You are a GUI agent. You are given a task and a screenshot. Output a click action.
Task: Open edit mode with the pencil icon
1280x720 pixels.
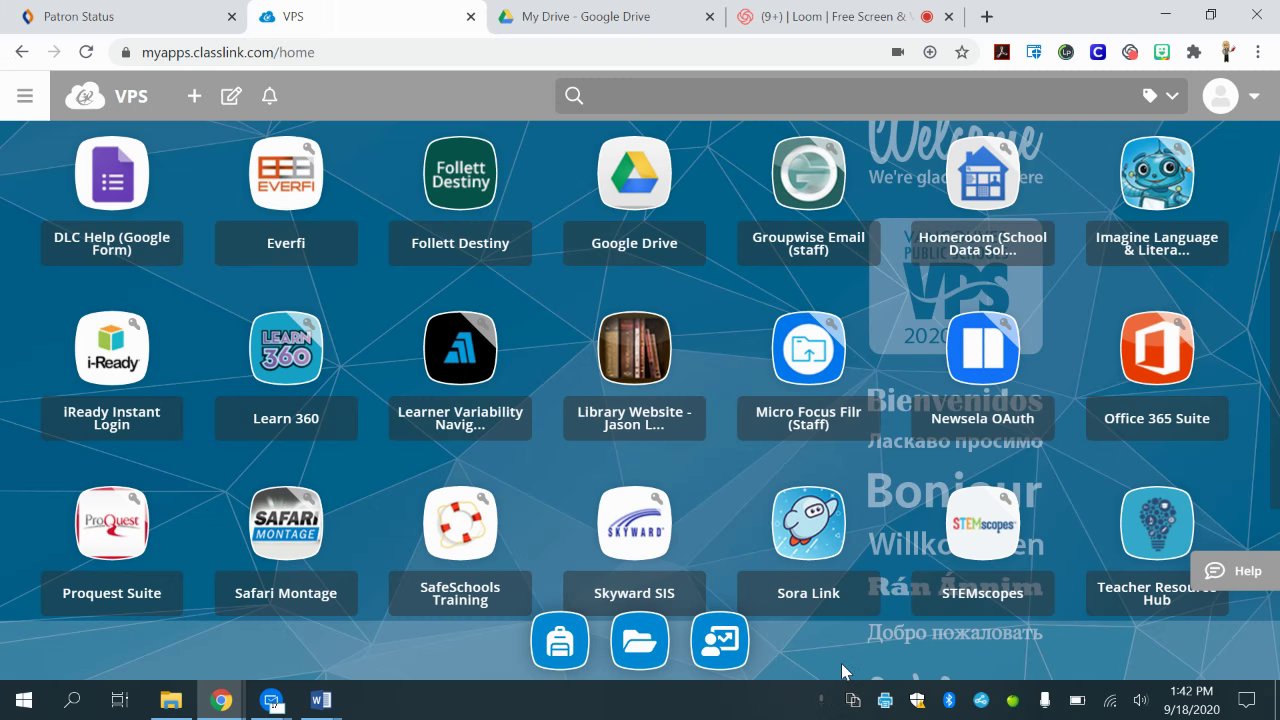click(231, 96)
